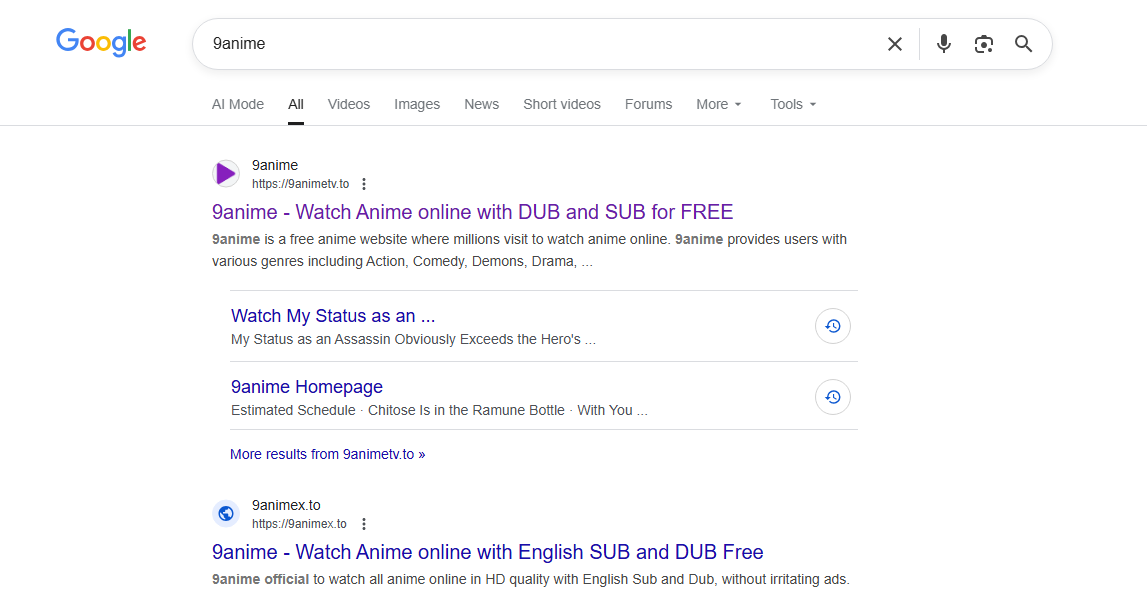Select the AI Mode tab
This screenshot has height=609, width=1147.
[x=238, y=104]
